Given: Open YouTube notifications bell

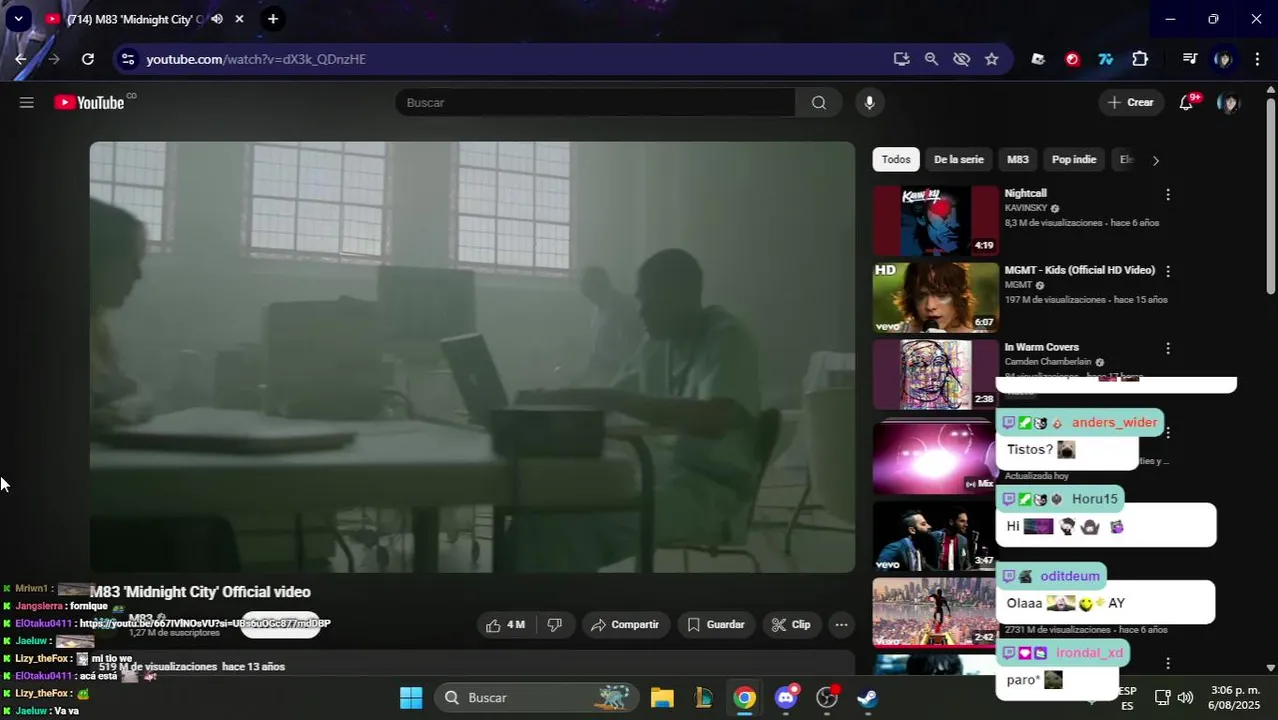Looking at the screenshot, I should click(1186, 102).
